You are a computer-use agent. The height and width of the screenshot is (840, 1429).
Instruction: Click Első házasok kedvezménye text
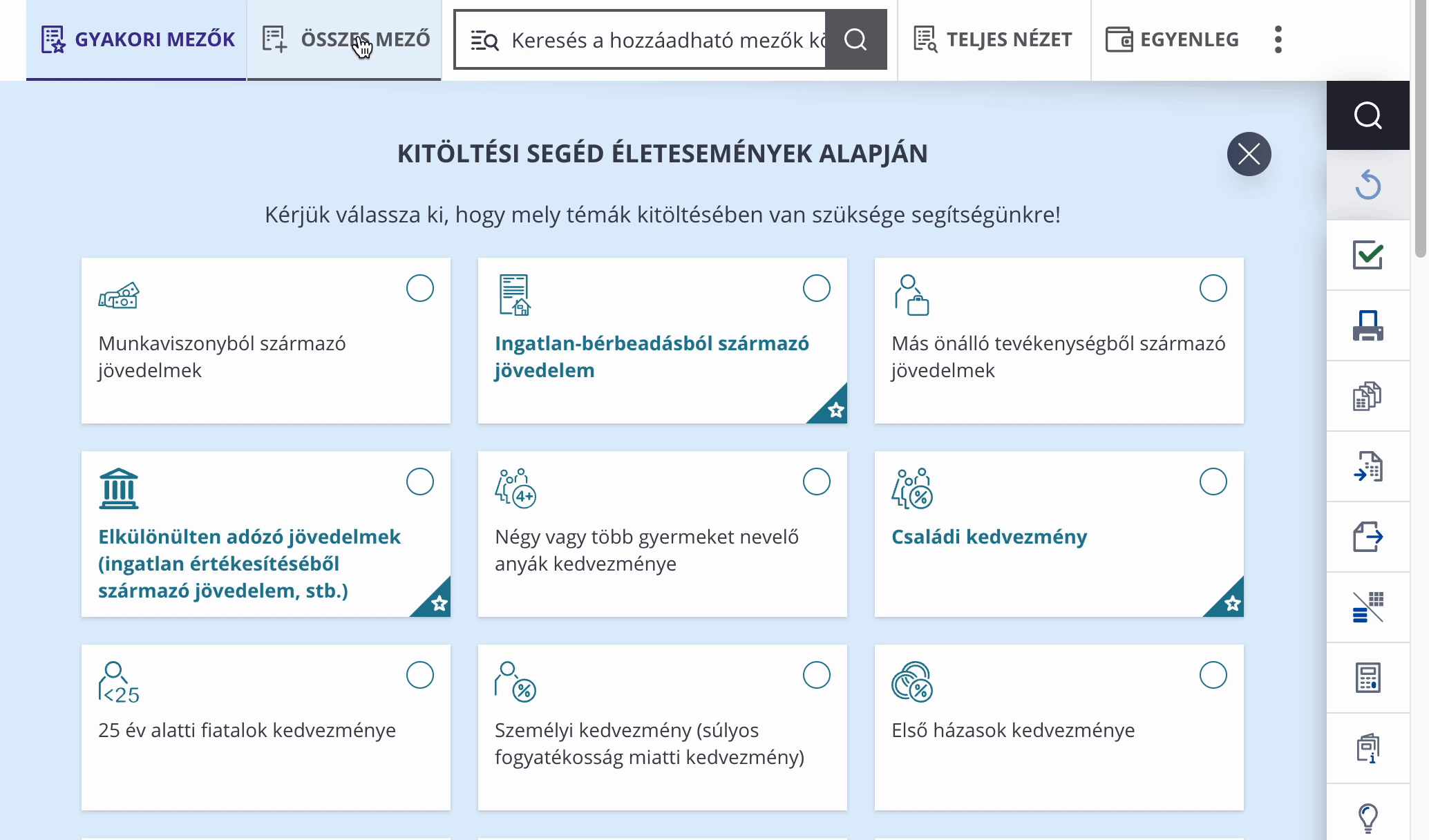pyautogui.click(x=1013, y=730)
